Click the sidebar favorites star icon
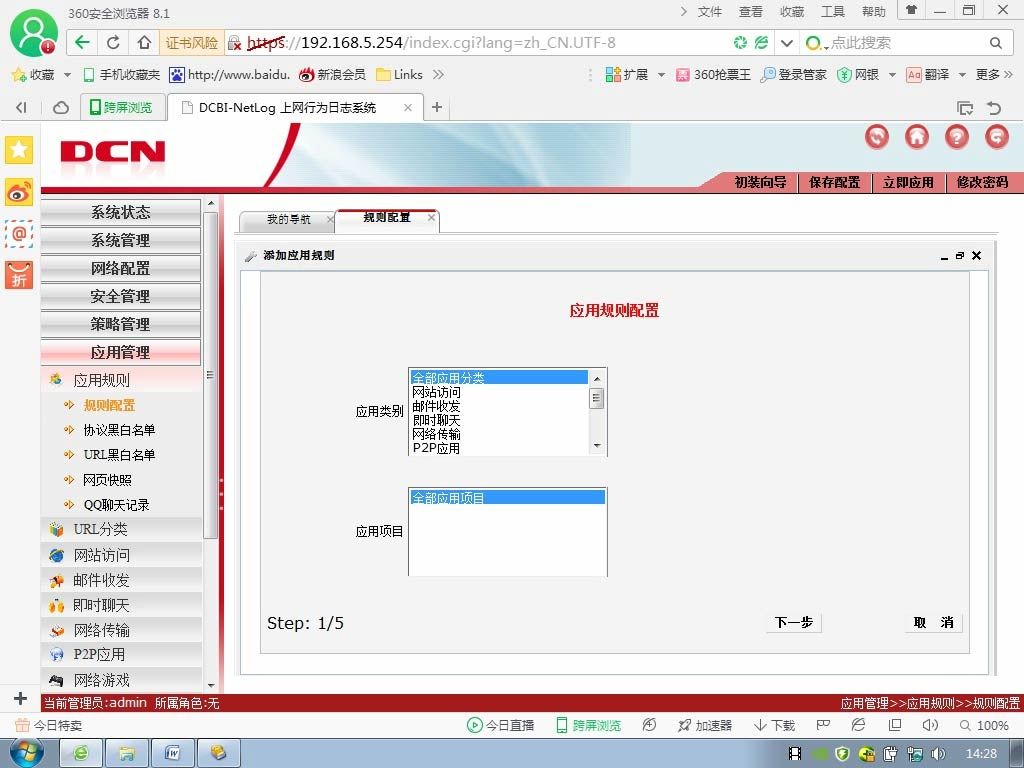The height and width of the screenshot is (768, 1024). click(19, 150)
